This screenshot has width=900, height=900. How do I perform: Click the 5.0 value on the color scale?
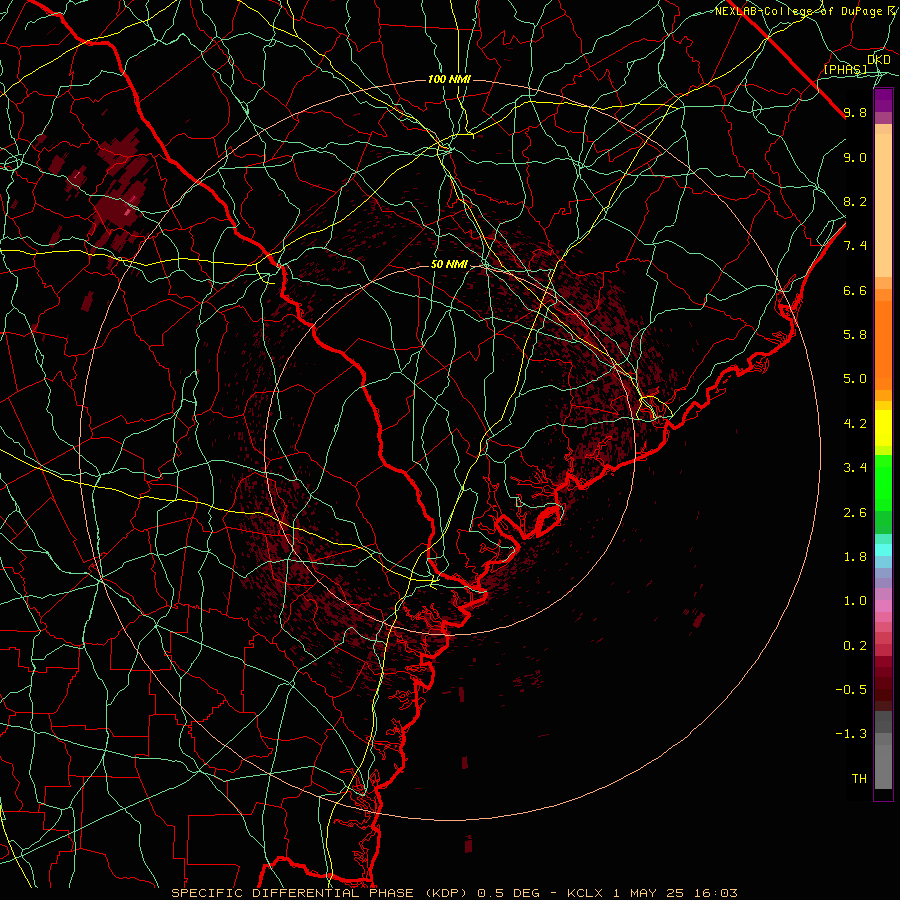coord(855,379)
